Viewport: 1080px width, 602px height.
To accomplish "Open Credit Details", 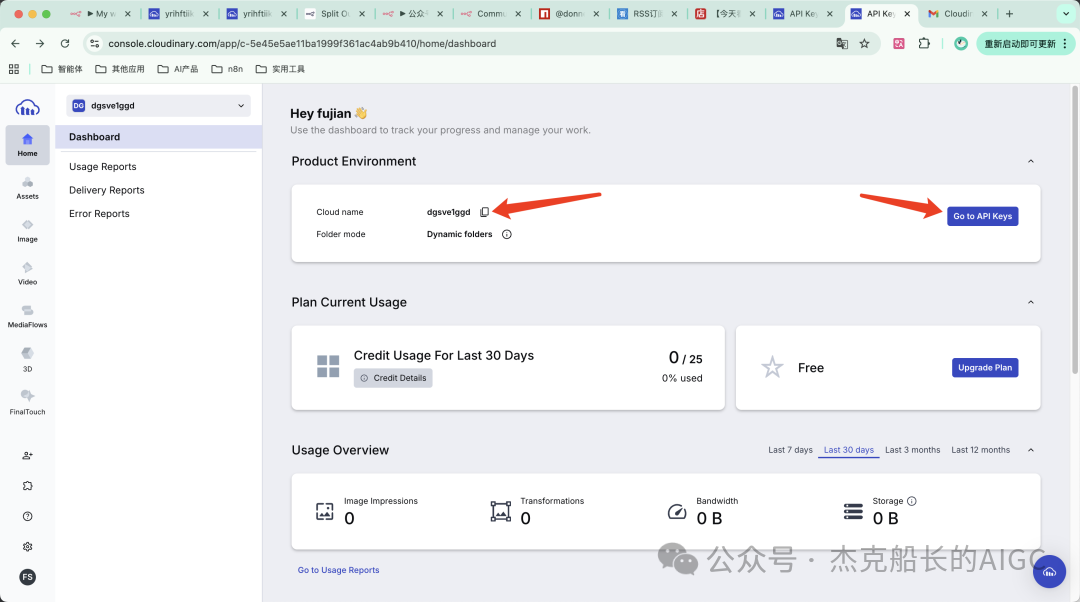I will click(x=393, y=378).
